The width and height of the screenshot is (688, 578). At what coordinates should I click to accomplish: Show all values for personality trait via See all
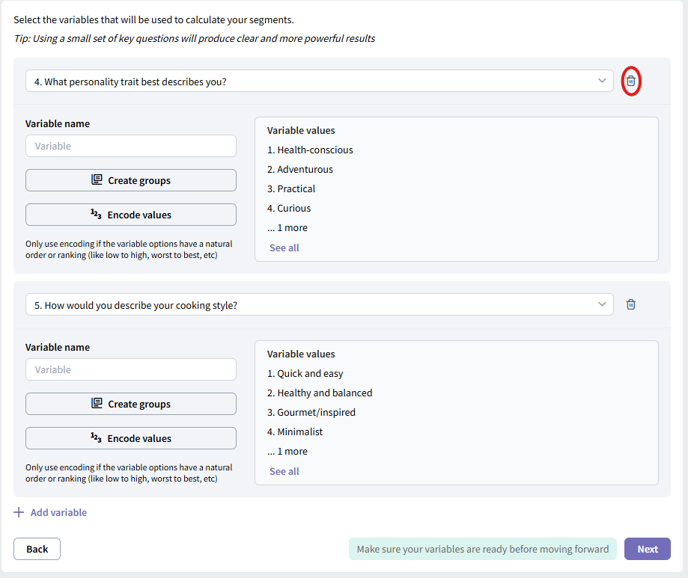point(284,248)
